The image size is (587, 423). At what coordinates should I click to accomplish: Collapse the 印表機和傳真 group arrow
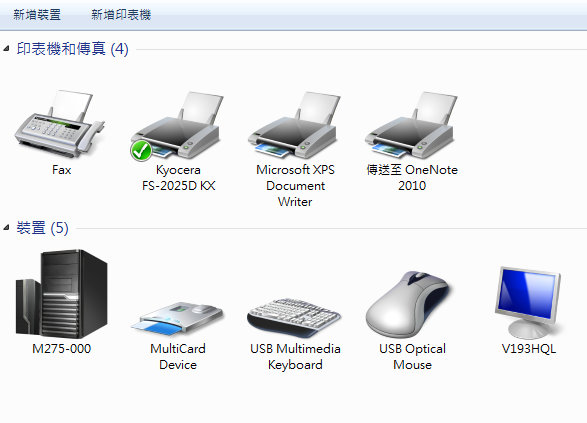pos(6,48)
